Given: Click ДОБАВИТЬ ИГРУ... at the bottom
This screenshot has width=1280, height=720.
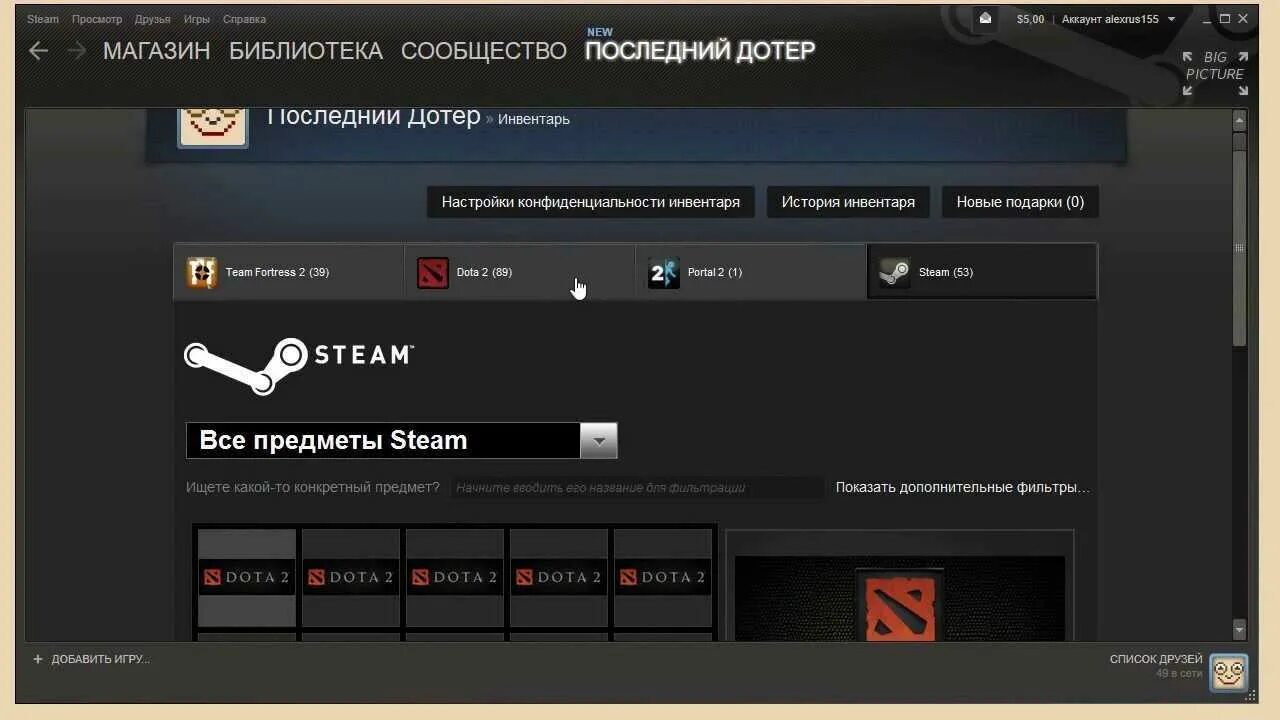Looking at the screenshot, I should (100, 659).
